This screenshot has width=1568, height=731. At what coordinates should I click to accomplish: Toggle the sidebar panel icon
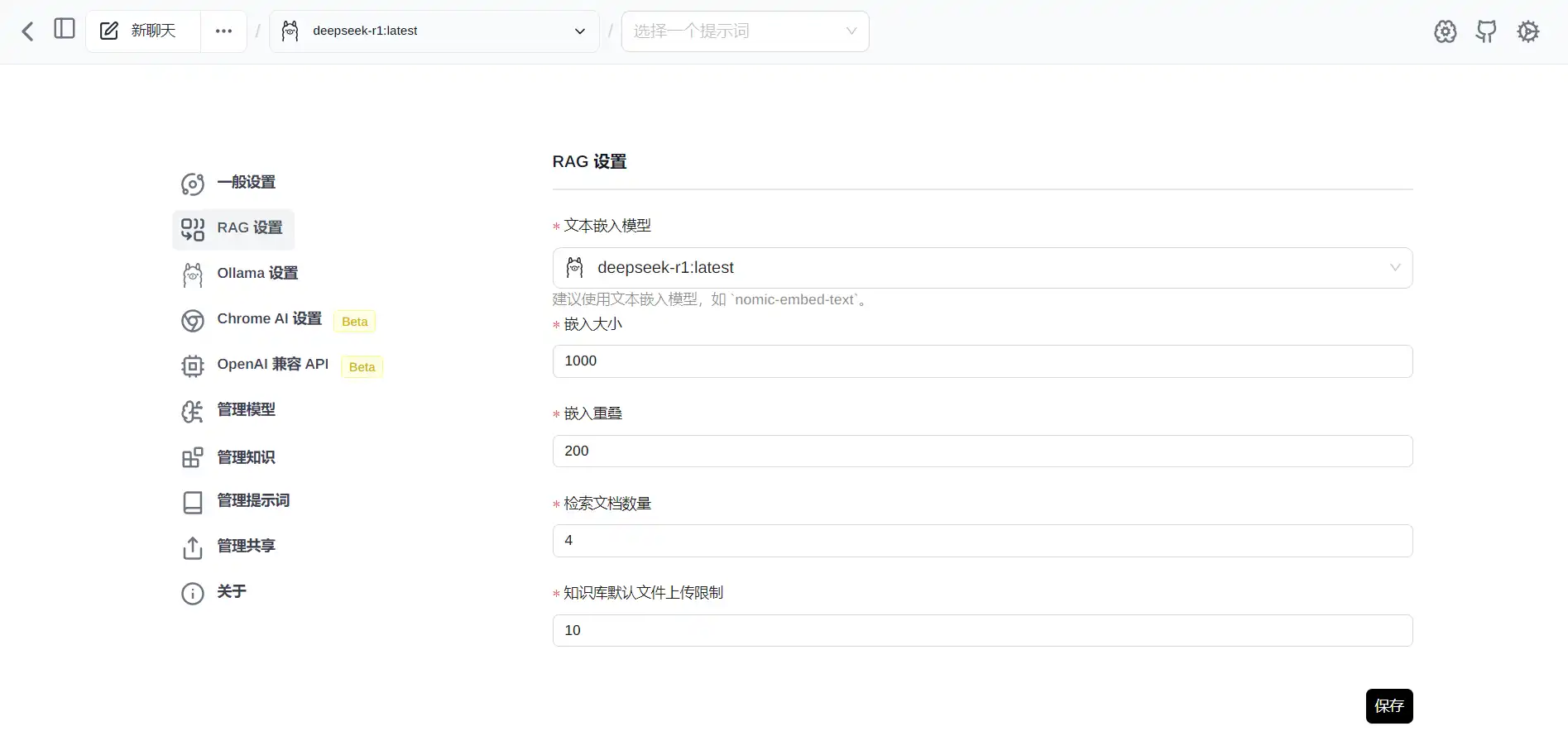(x=65, y=29)
